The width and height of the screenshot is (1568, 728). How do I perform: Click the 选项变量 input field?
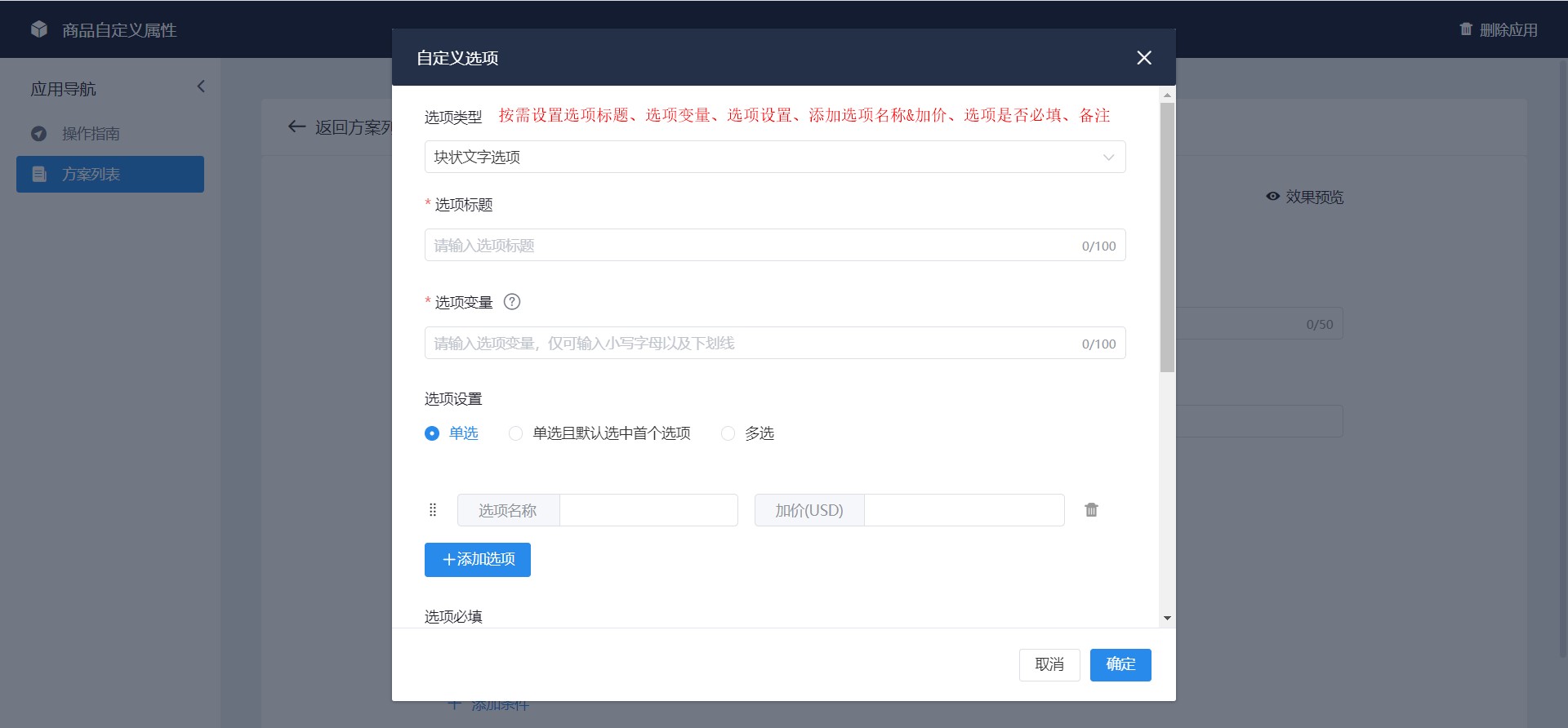pos(775,343)
